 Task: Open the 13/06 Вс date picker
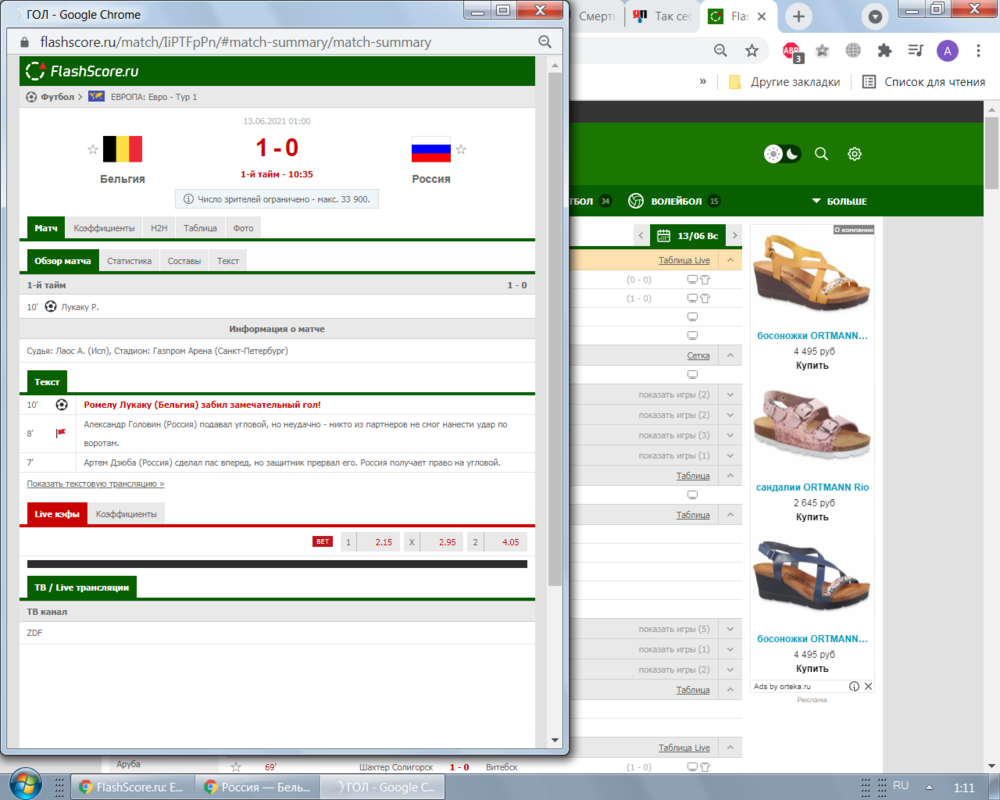click(x=688, y=235)
